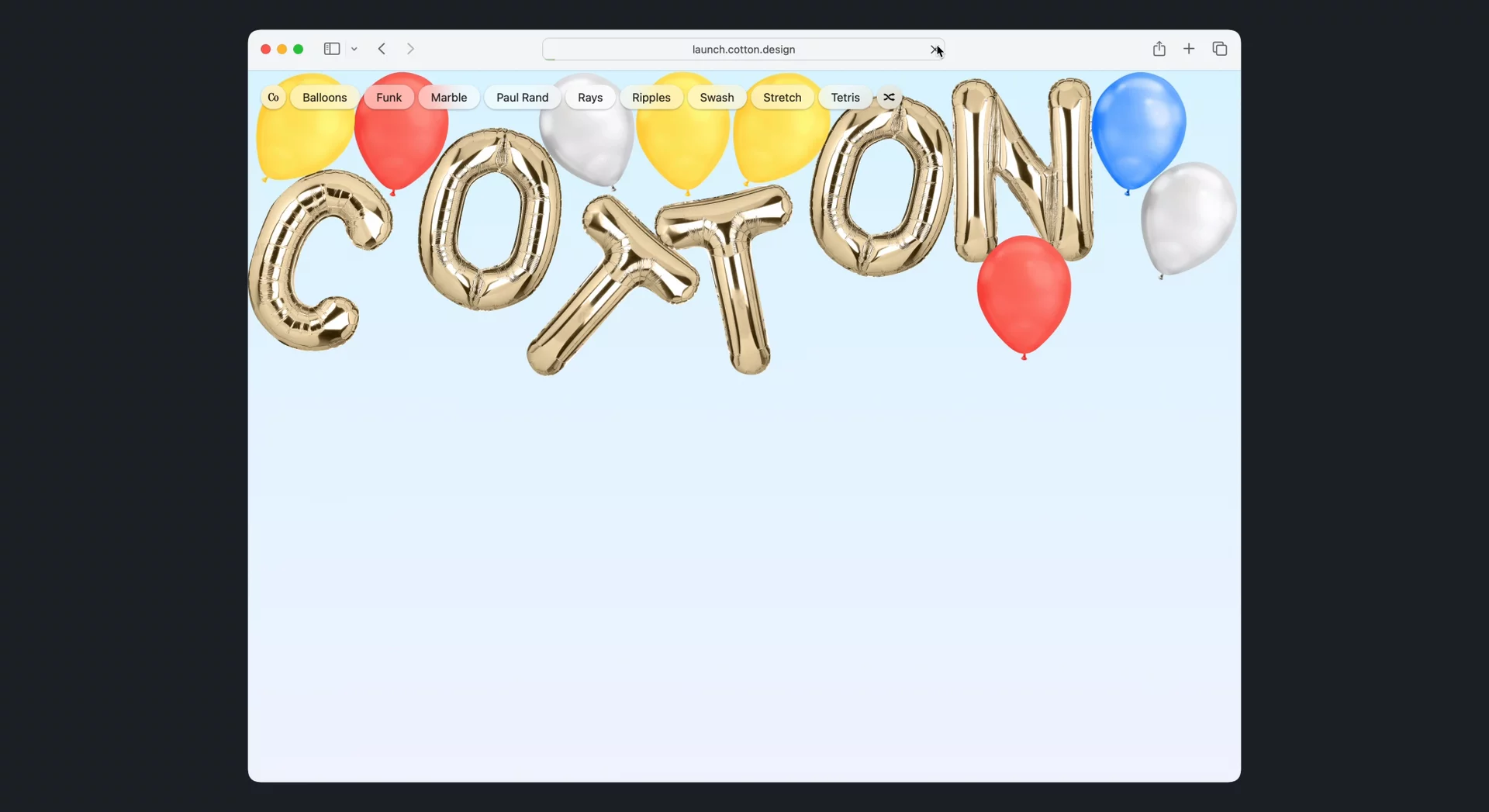Click the launch.cotton.design address bar
This screenshot has width=1489, height=812.
[x=742, y=50]
